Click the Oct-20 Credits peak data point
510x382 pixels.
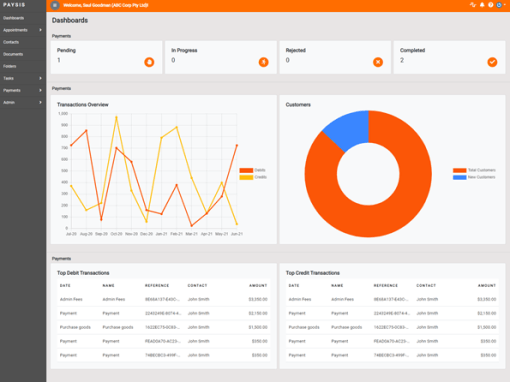pyautogui.click(x=116, y=117)
